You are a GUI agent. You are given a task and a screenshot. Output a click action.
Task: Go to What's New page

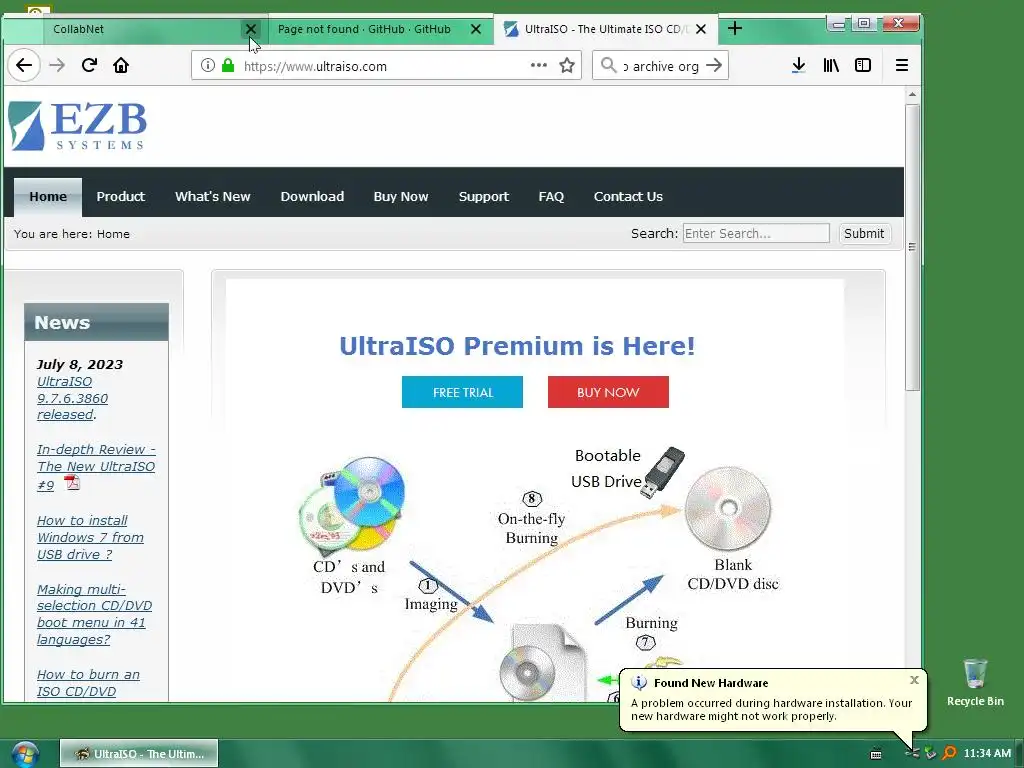coord(213,197)
